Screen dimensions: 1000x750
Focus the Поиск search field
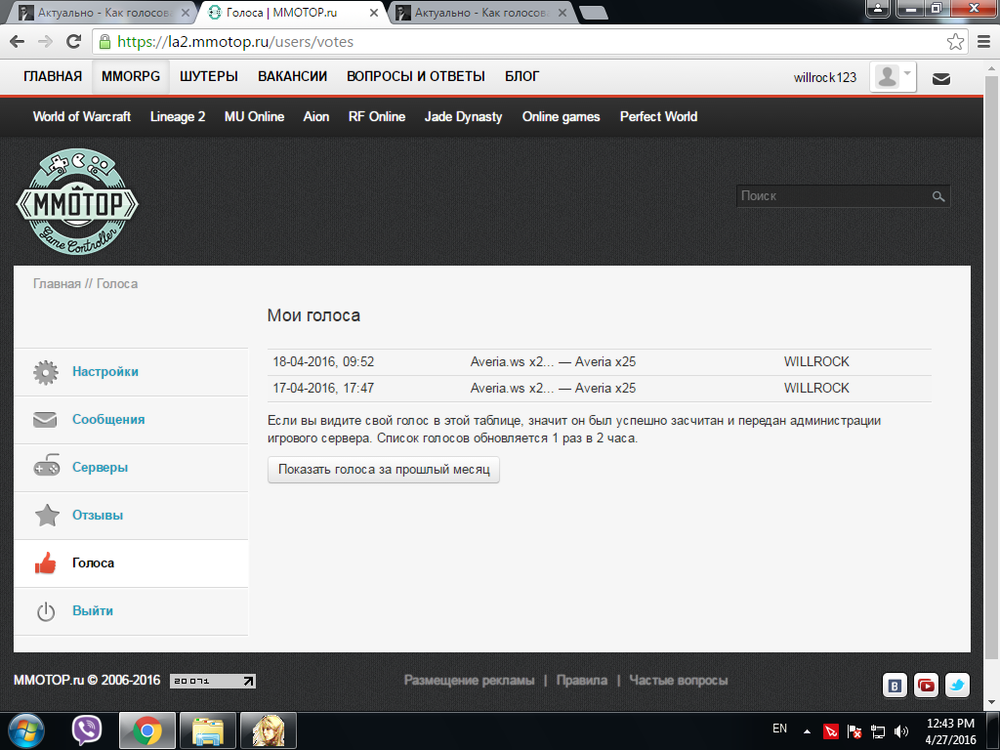(832, 197)
